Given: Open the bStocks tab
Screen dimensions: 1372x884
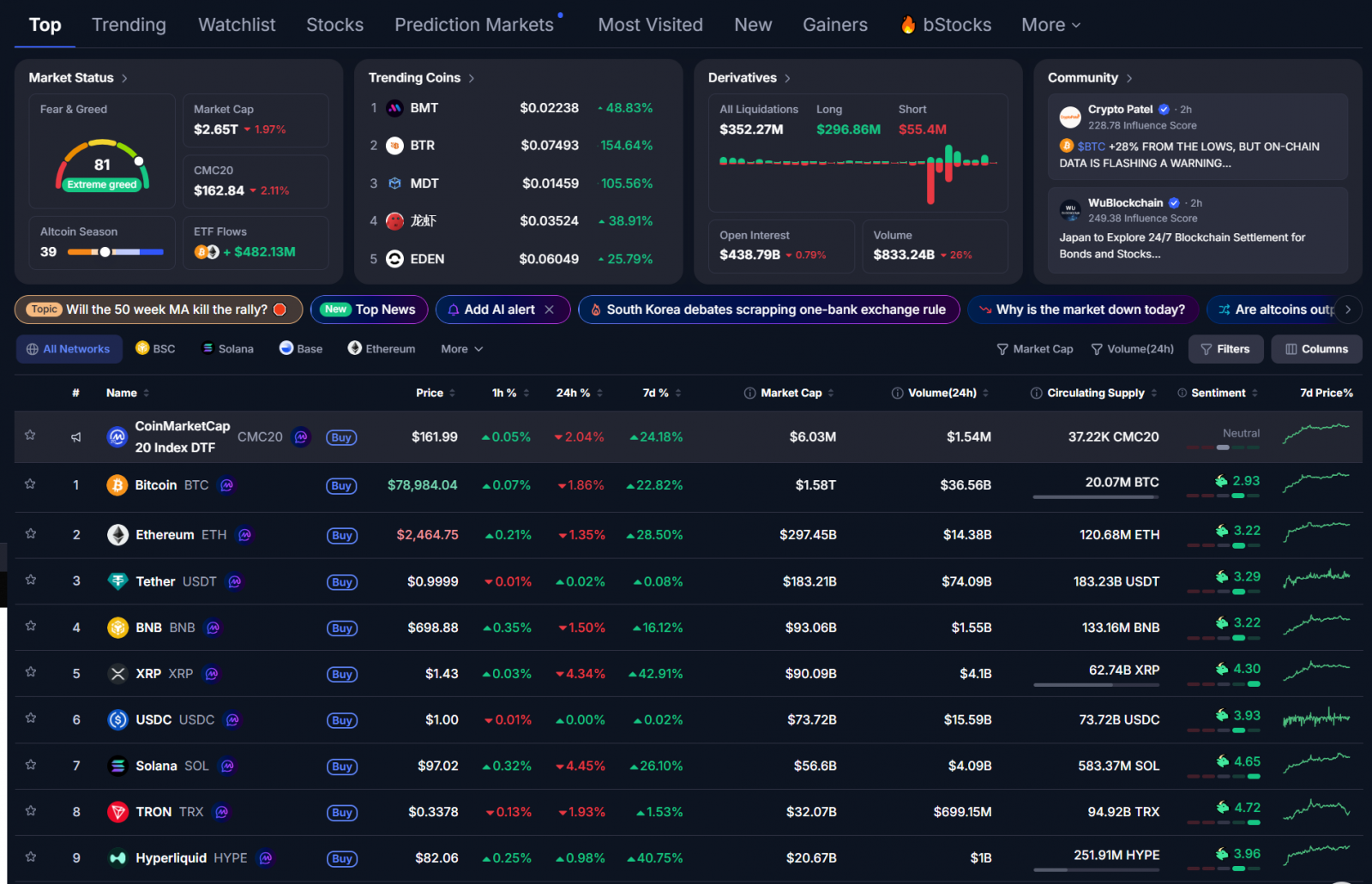Looking at the screenshot, I should [946, 25].
